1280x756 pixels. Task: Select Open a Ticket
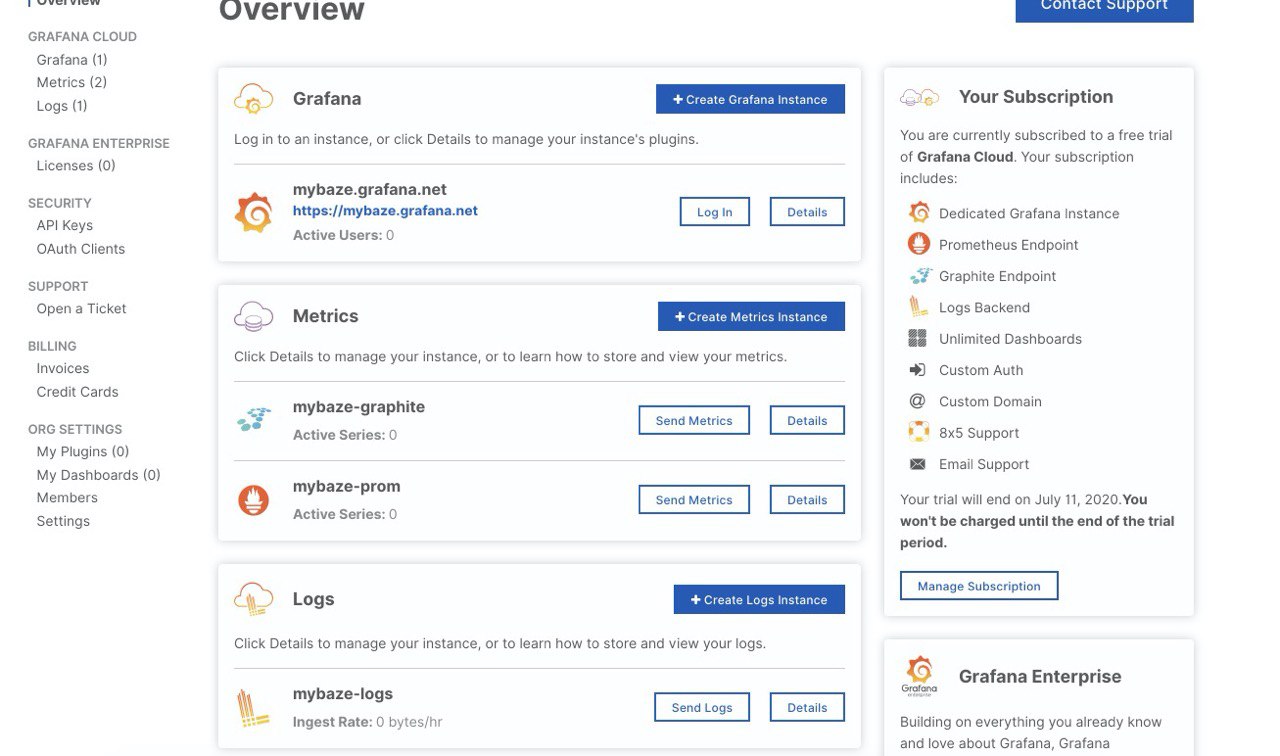point(82,308)
